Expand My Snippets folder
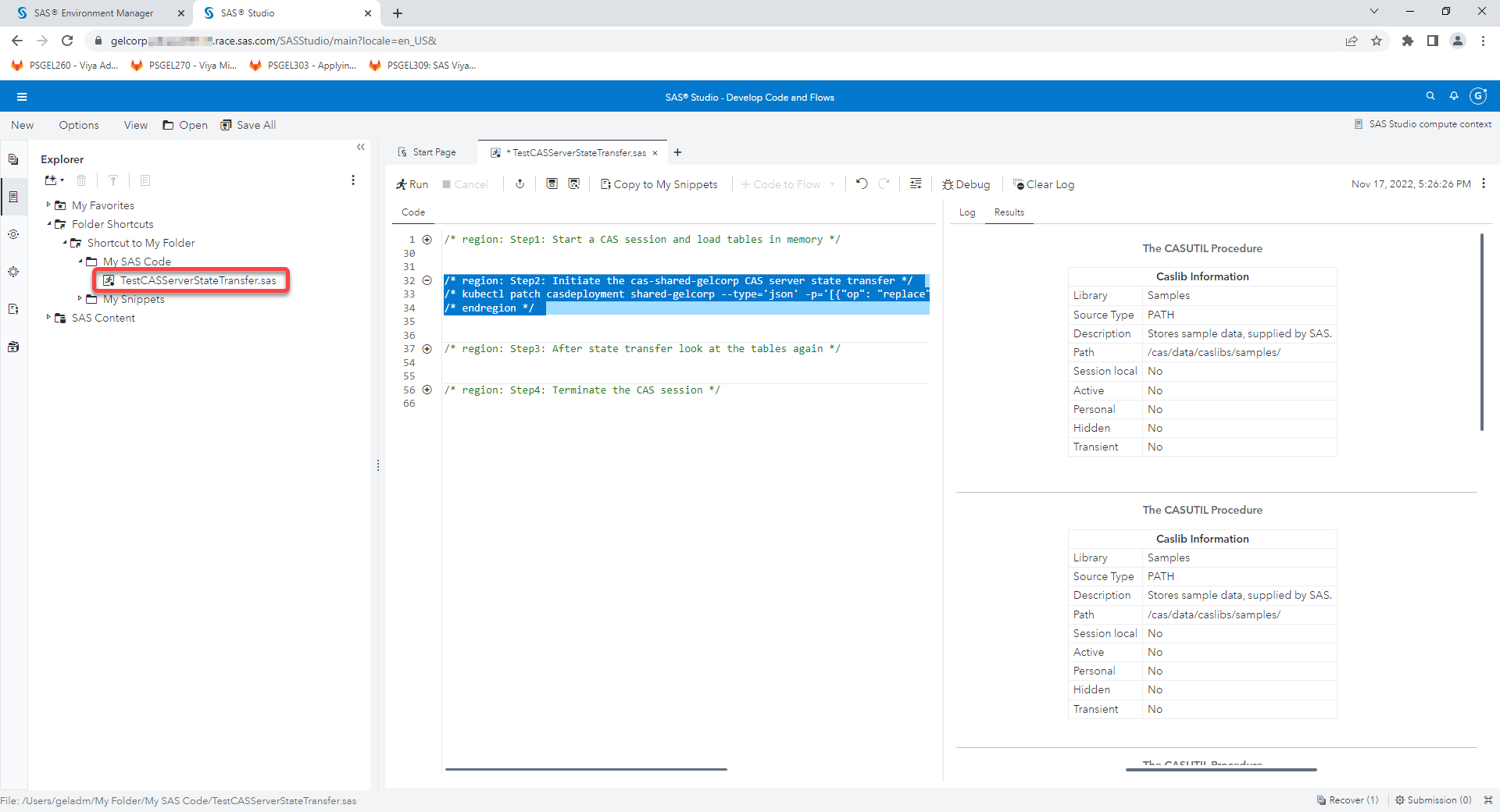 pyautogui.click(x=80, y=298)
